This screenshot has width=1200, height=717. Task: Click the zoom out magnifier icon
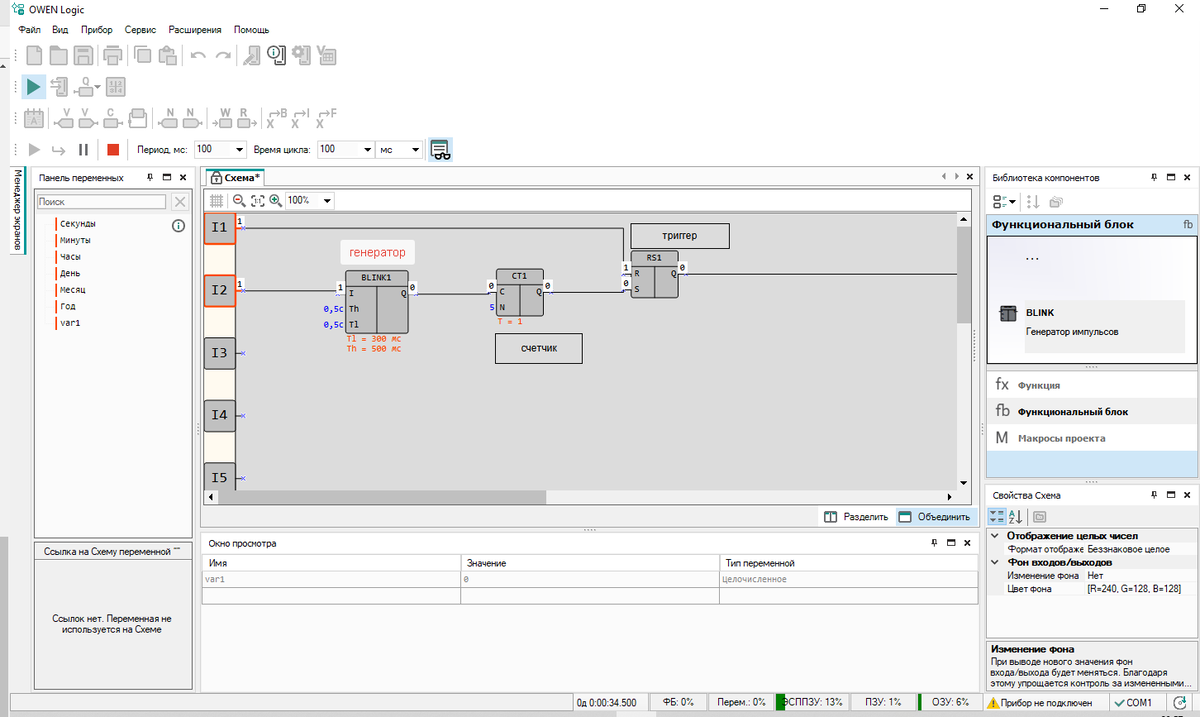(x=239, y=200)
